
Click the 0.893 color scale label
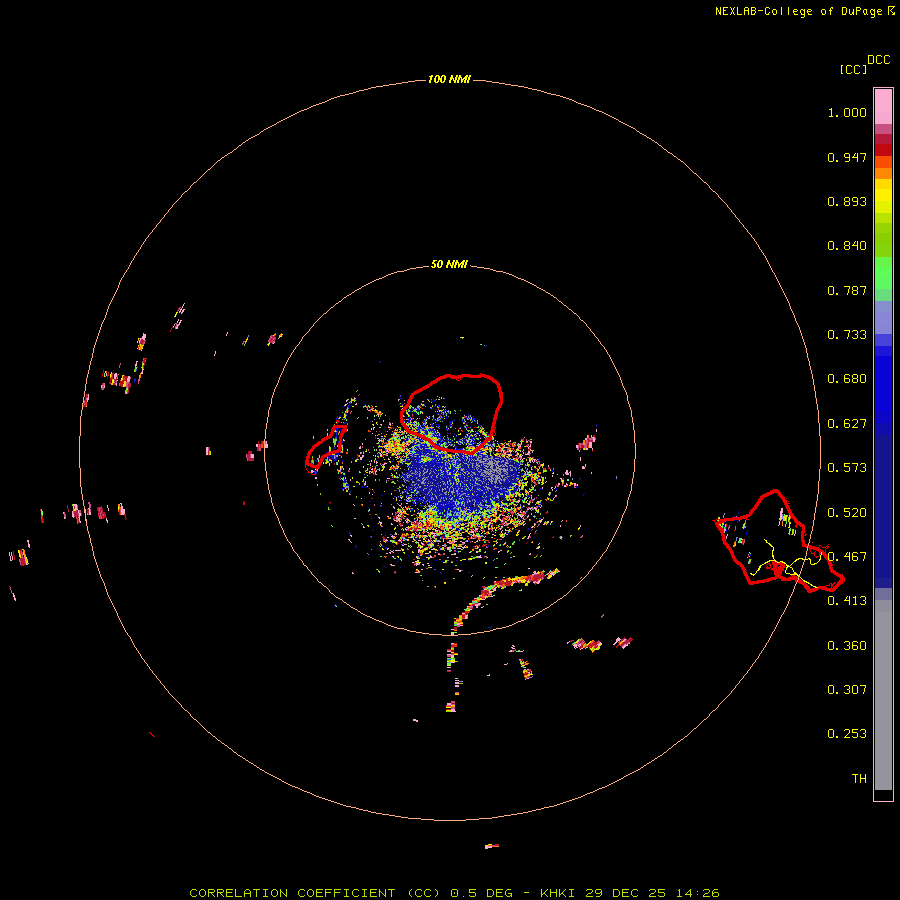pos(847,201)
